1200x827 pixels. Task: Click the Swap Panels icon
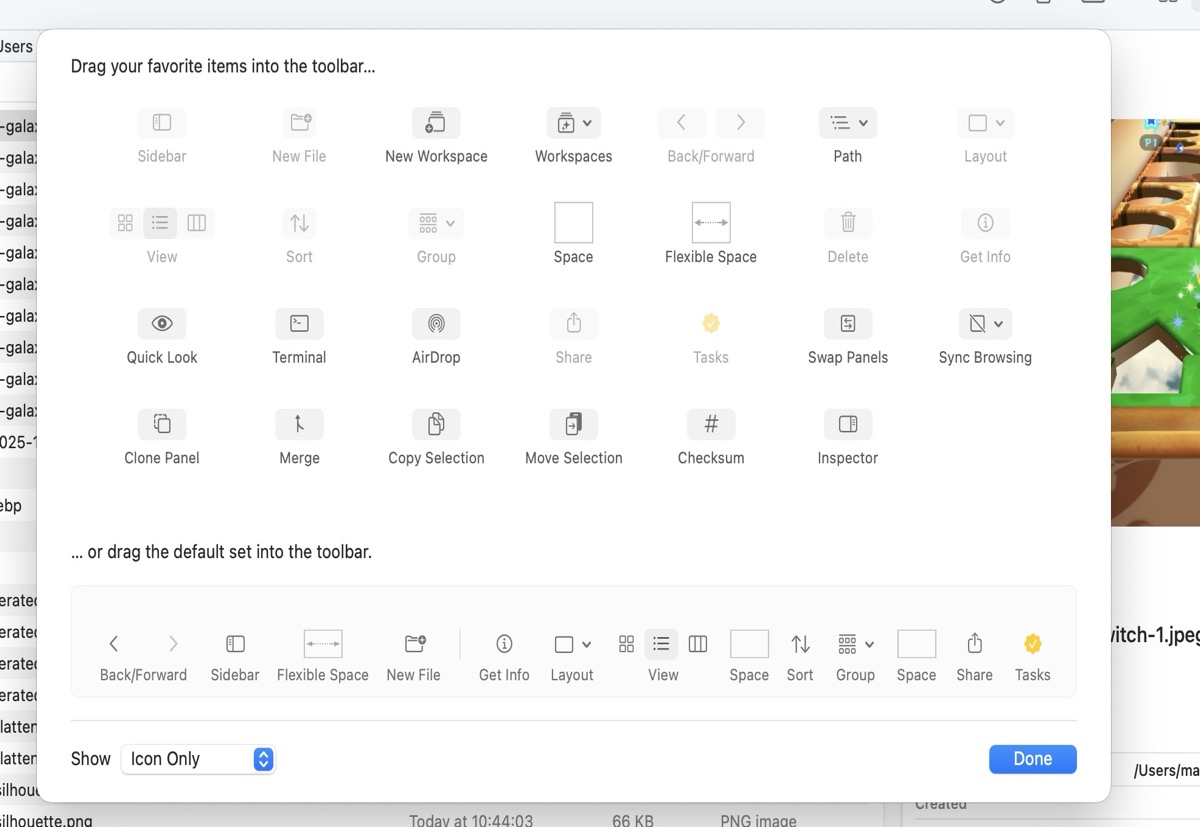pos(848,324)
